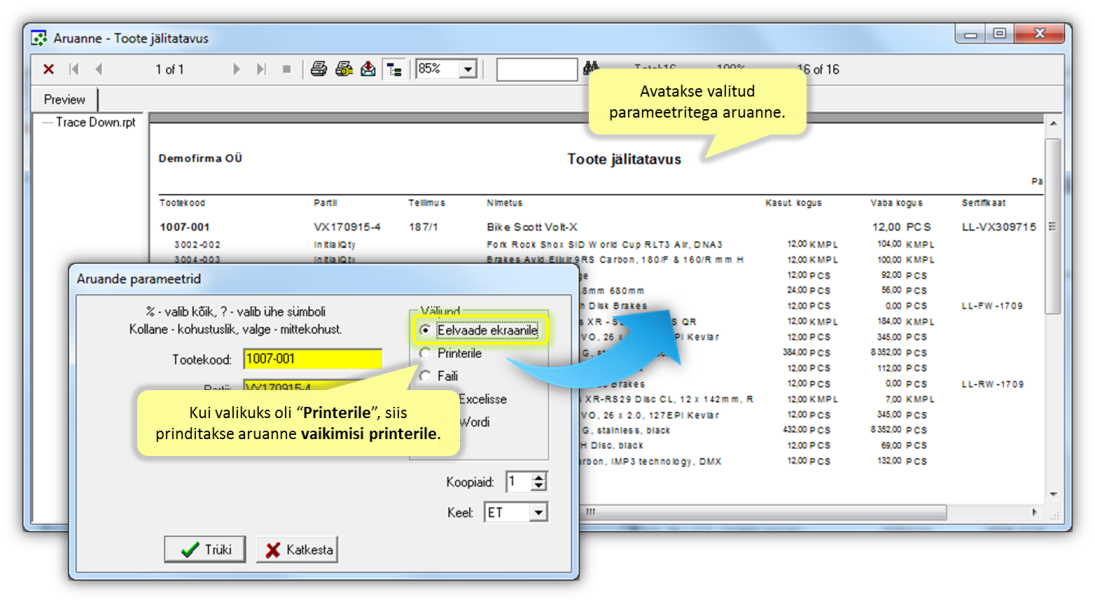Go to the next report page
1095x603 pixels.
pyautogui.click(x=236, y=69)
